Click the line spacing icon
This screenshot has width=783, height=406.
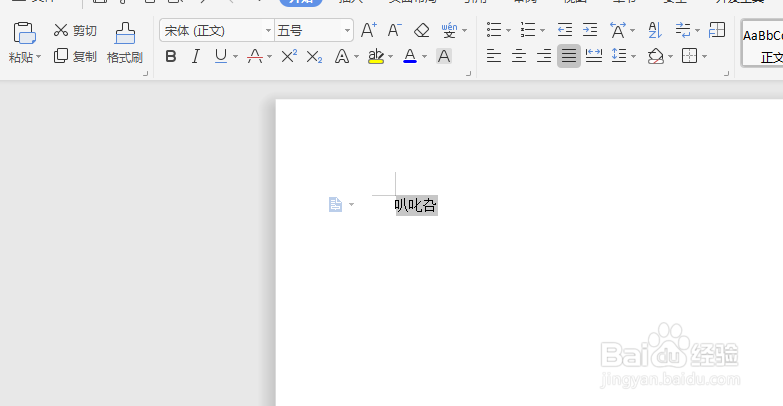point(619,56)
